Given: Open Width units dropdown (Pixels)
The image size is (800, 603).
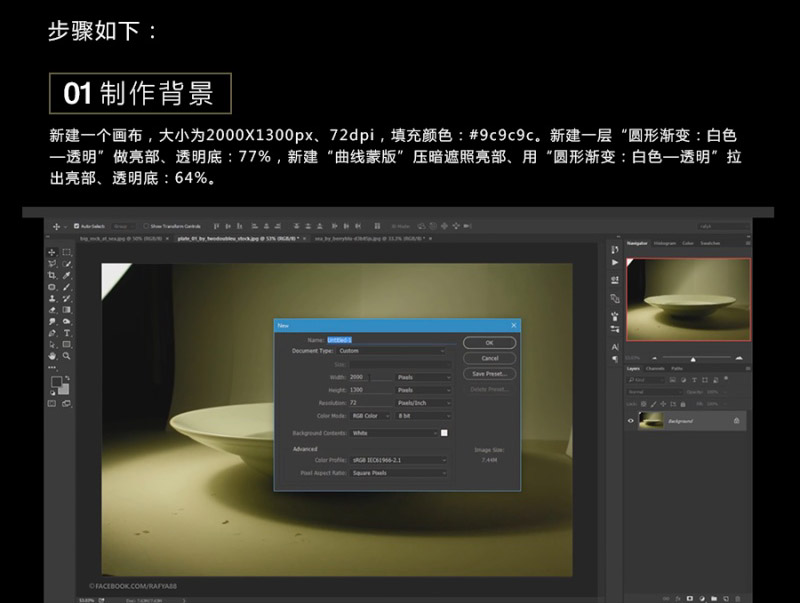Looking at the screenshot, I should (424, 378).
